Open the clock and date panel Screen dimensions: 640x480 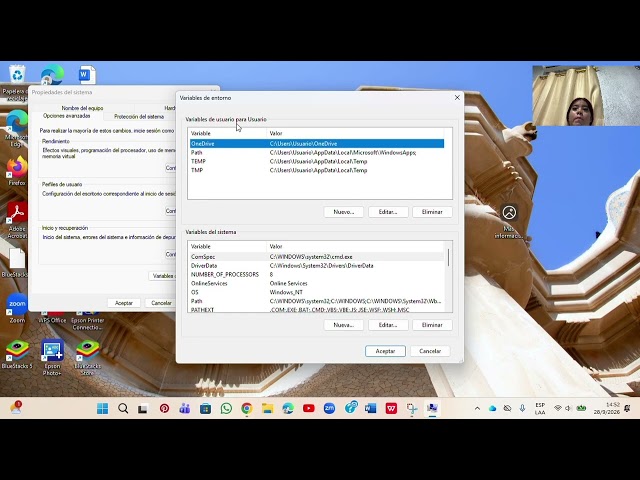607,408
